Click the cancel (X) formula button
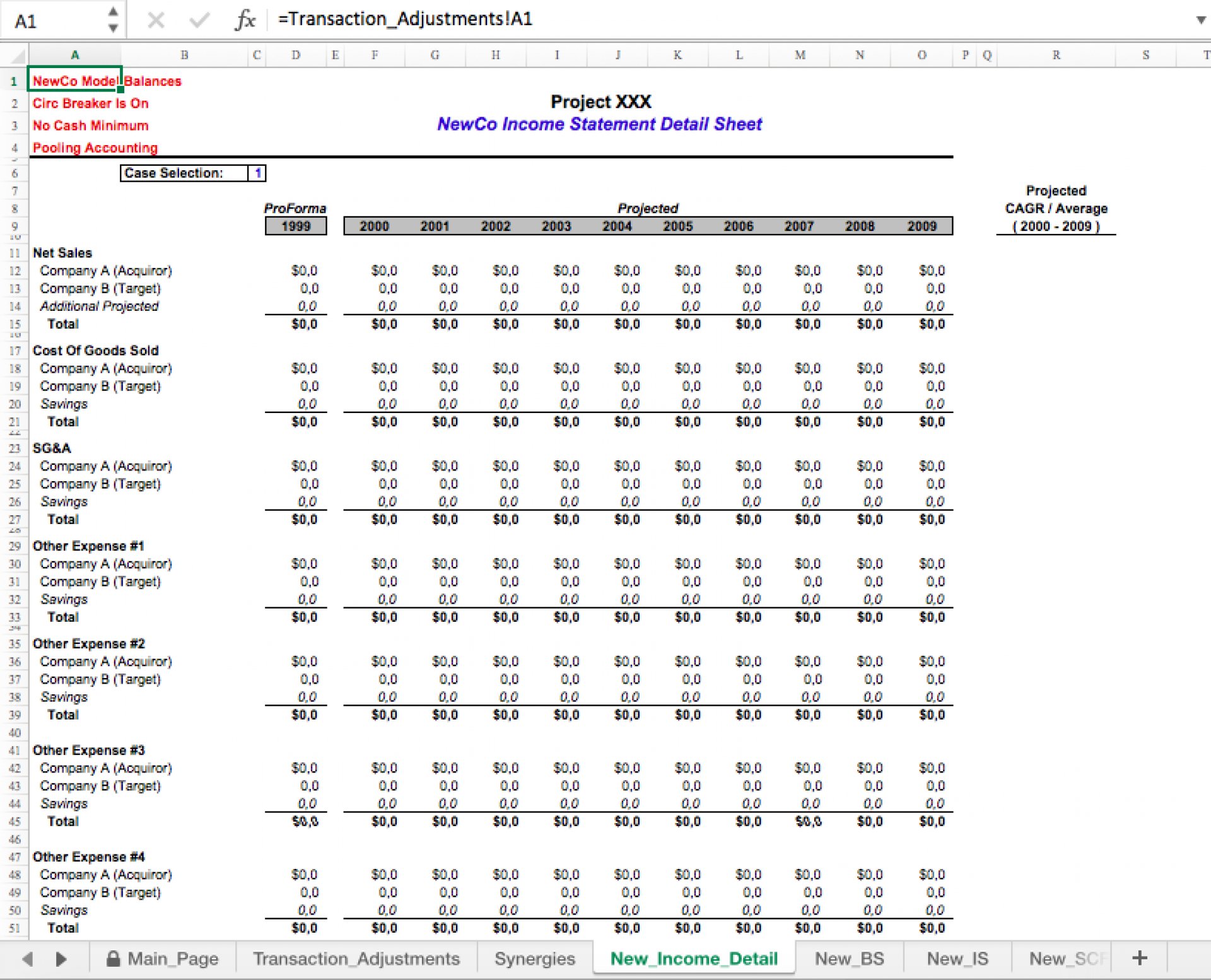Image resolution: width=1211 pixels, height=980 pixels. tap(156, 20)
